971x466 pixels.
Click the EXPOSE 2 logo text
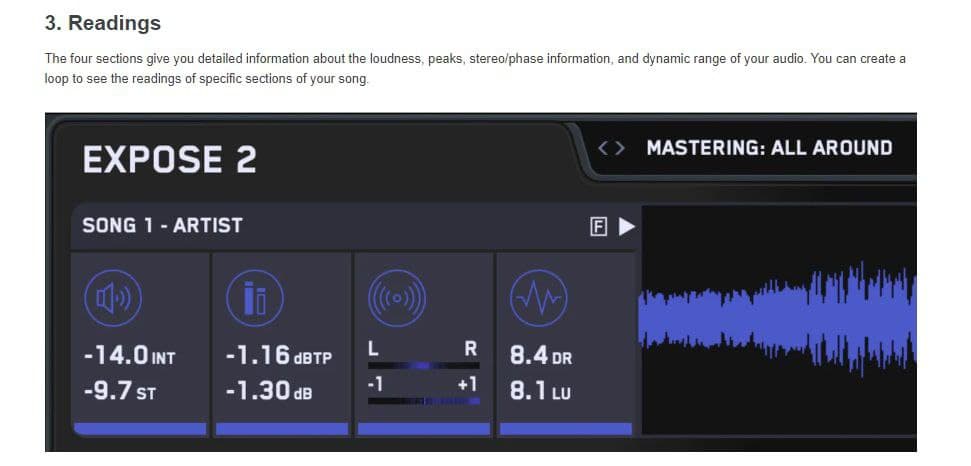click(169, 160)
